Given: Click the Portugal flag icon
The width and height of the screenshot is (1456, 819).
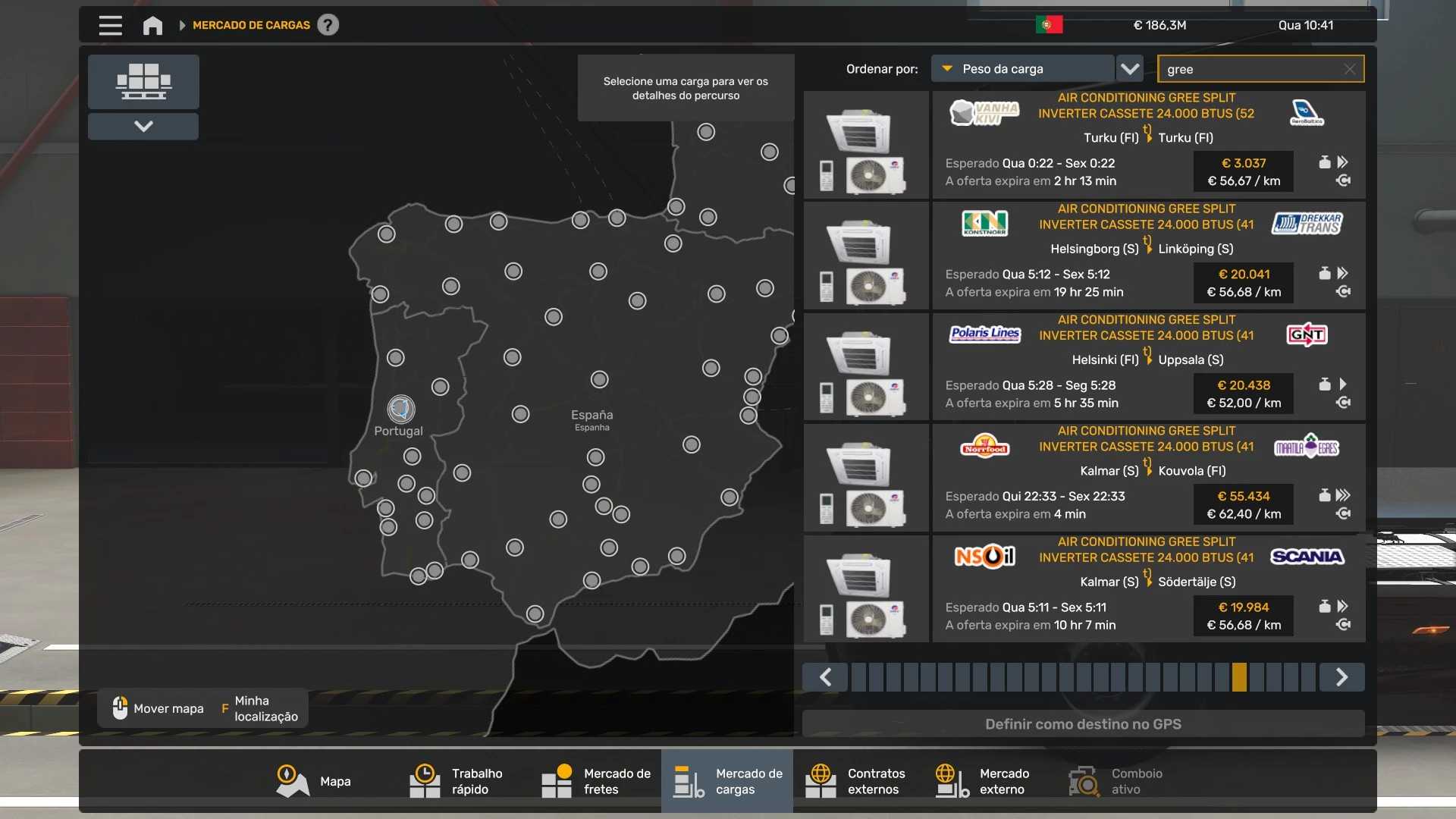Looking at the screenshot, I should (1049, 25).
